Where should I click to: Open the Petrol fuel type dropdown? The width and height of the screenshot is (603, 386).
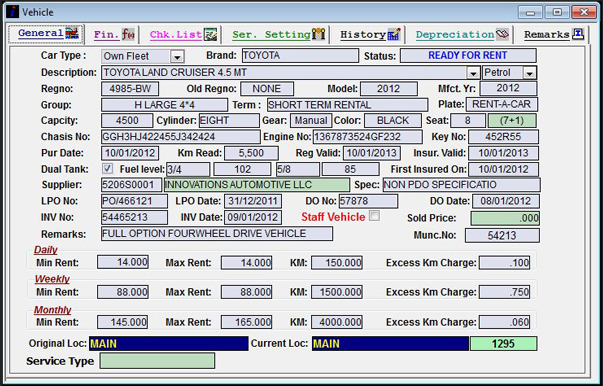pyautogui.click(x=530, y=73)
